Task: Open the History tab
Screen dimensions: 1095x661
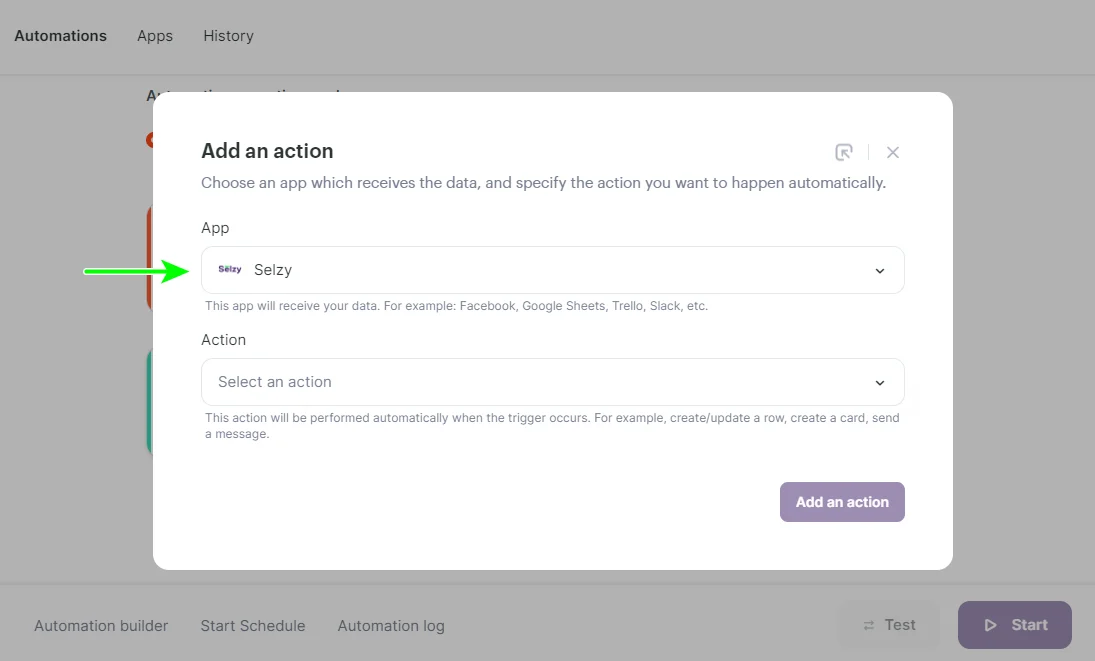Action: 228,35
